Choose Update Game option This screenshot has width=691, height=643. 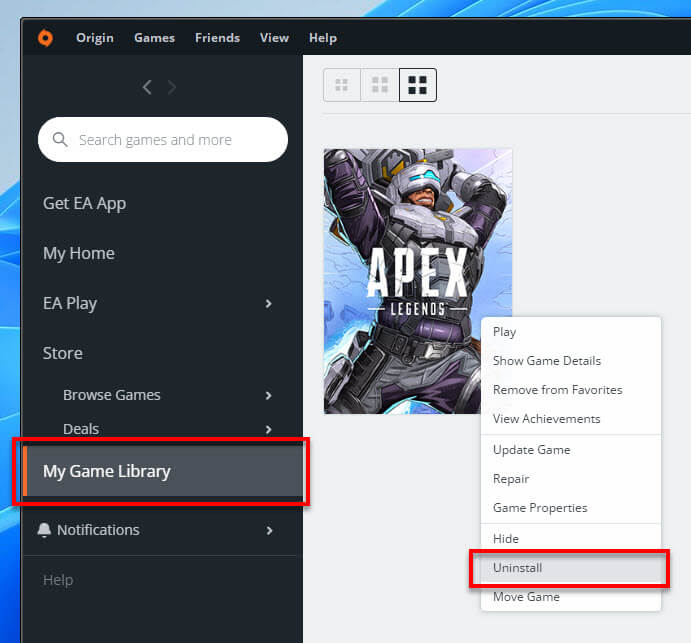point(571,450)
